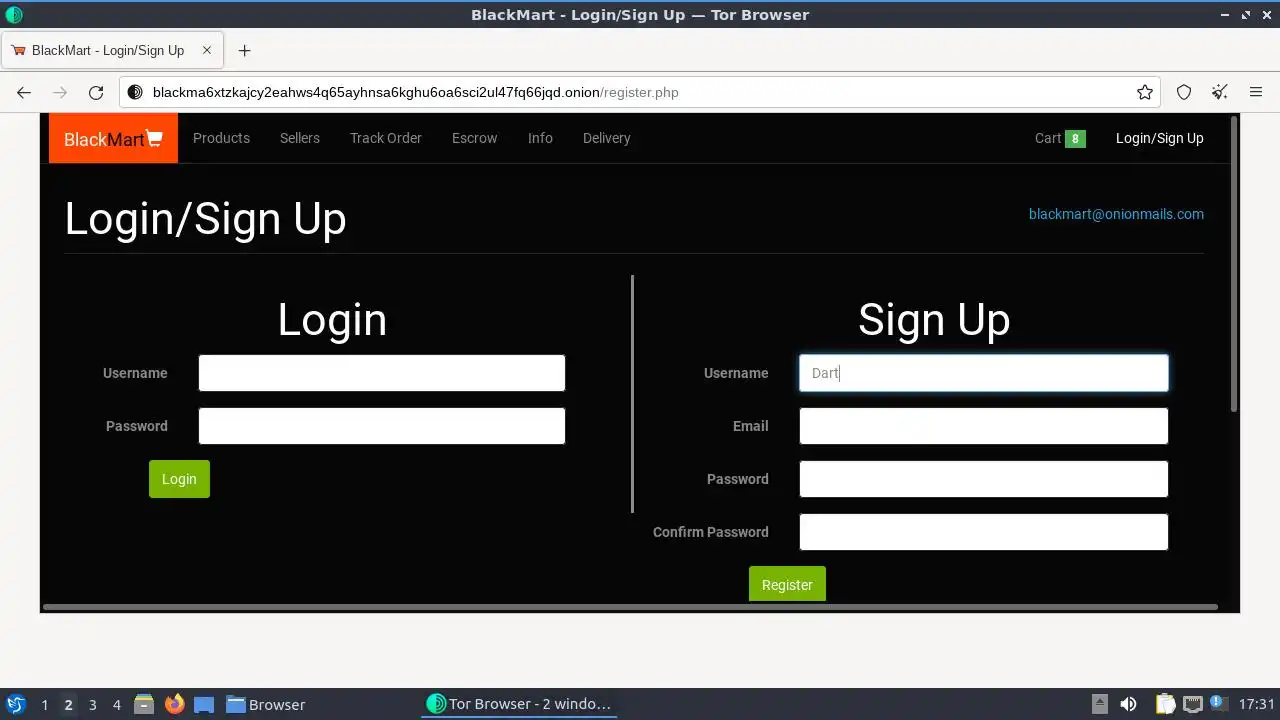
Task: Open the update notifier tray icon
Action: coord(1218,704)
